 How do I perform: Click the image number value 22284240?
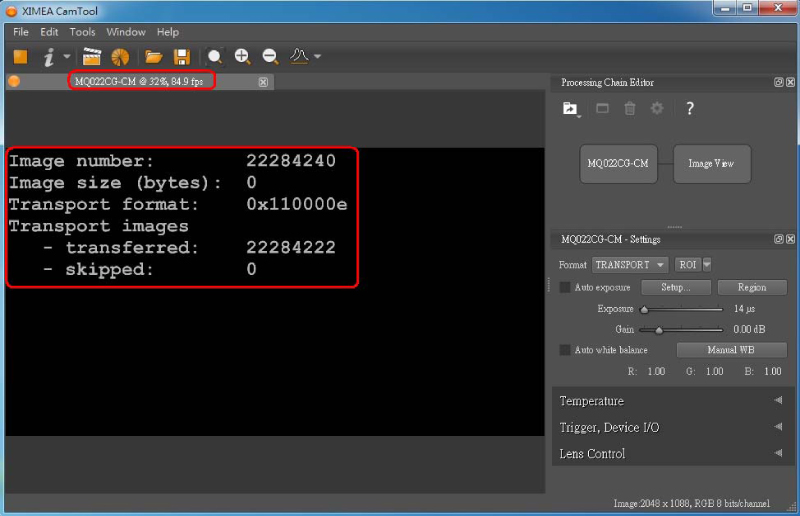(x=291, y=161)
